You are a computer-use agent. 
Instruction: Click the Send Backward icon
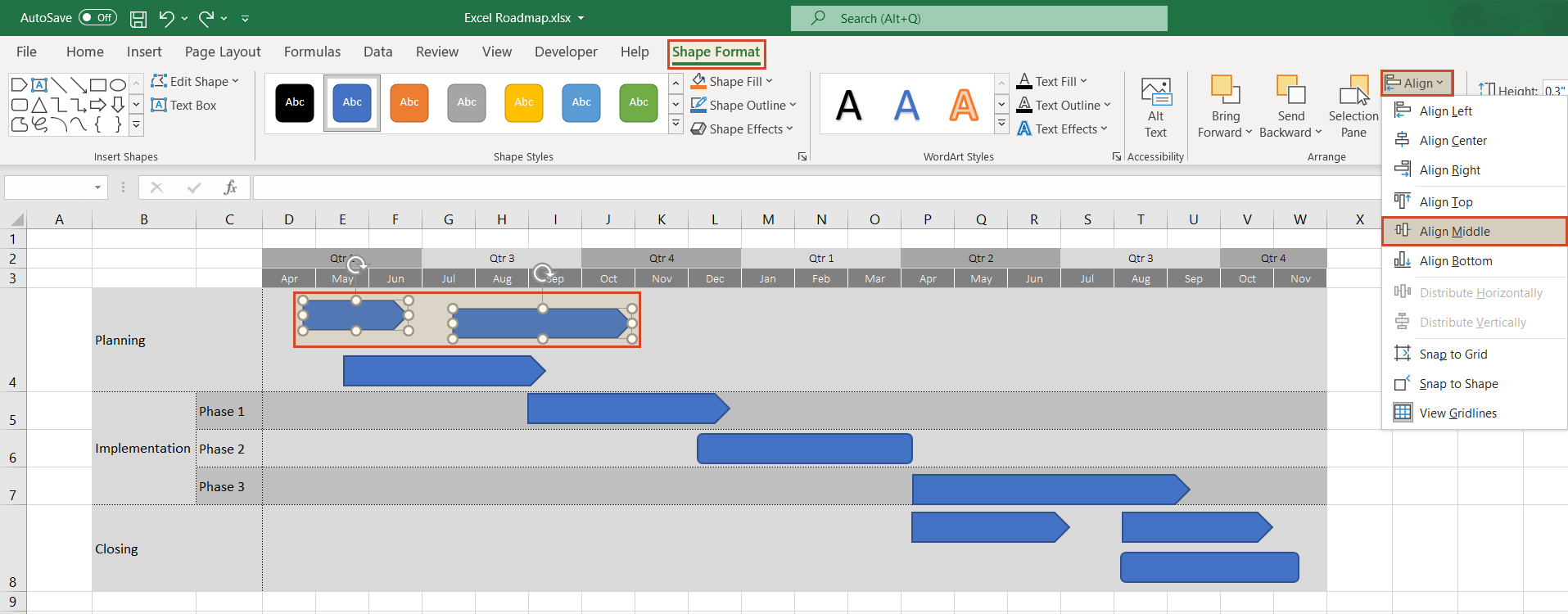click(x=1290, y=91)
